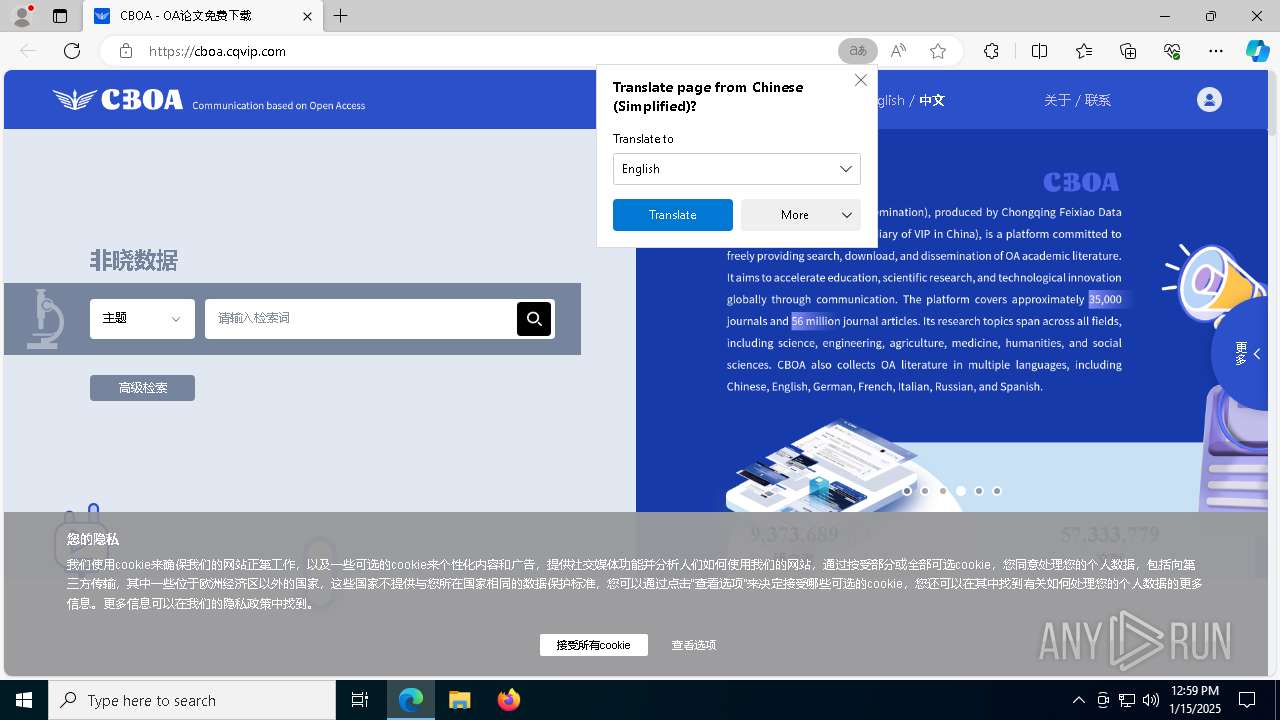1280x720 pixels.
Task: Click the Translate button
Action: pos(673,215)
